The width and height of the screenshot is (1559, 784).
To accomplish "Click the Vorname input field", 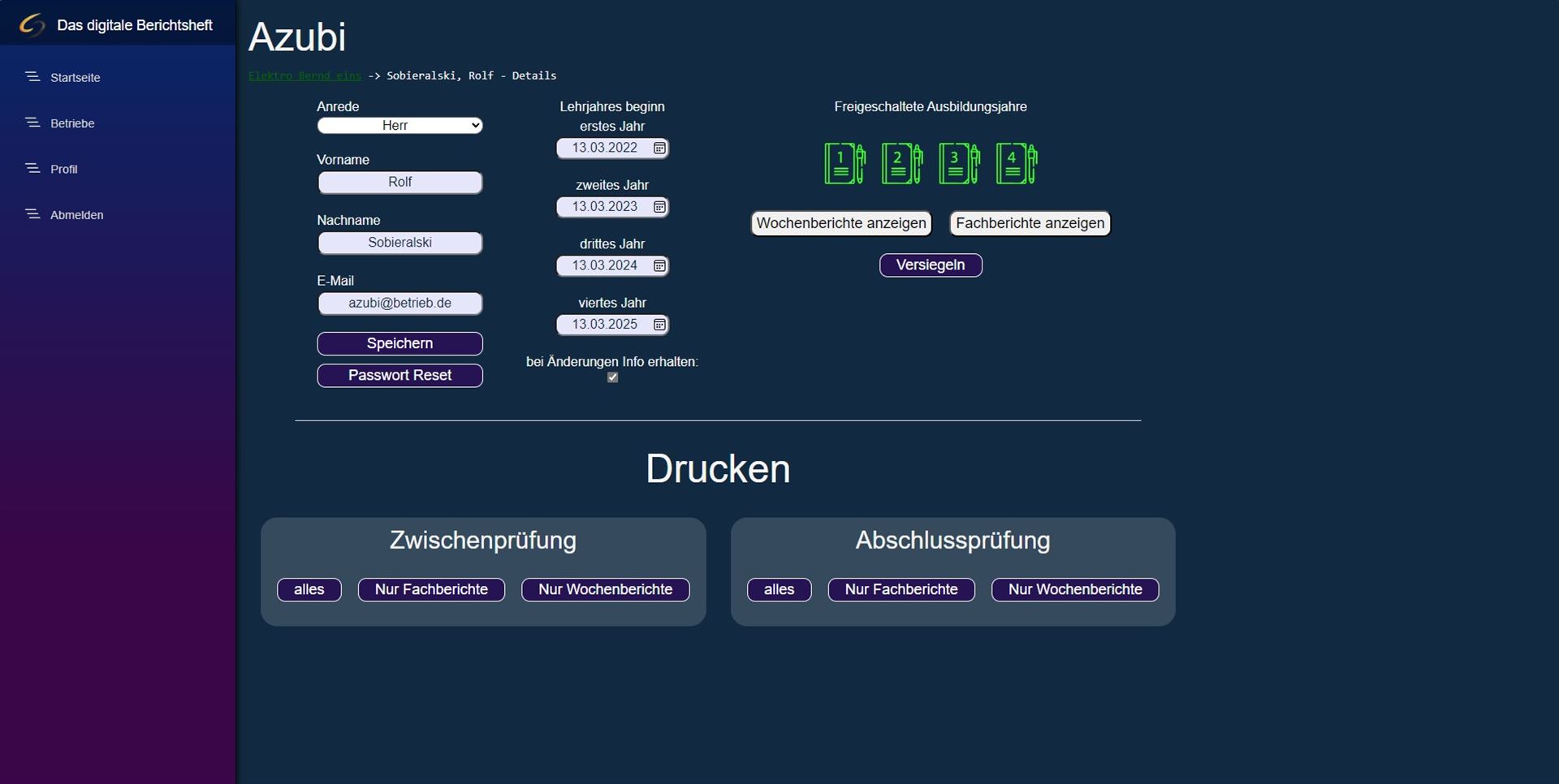I will [399, 183].
